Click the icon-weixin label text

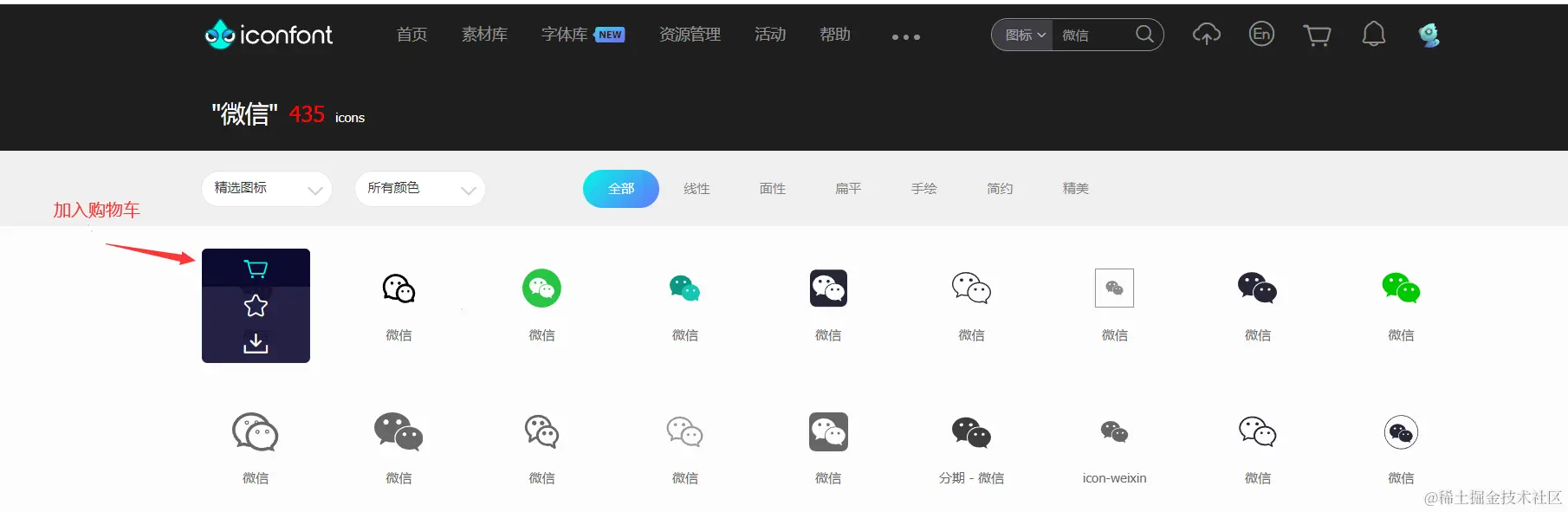pos(1114,478)
